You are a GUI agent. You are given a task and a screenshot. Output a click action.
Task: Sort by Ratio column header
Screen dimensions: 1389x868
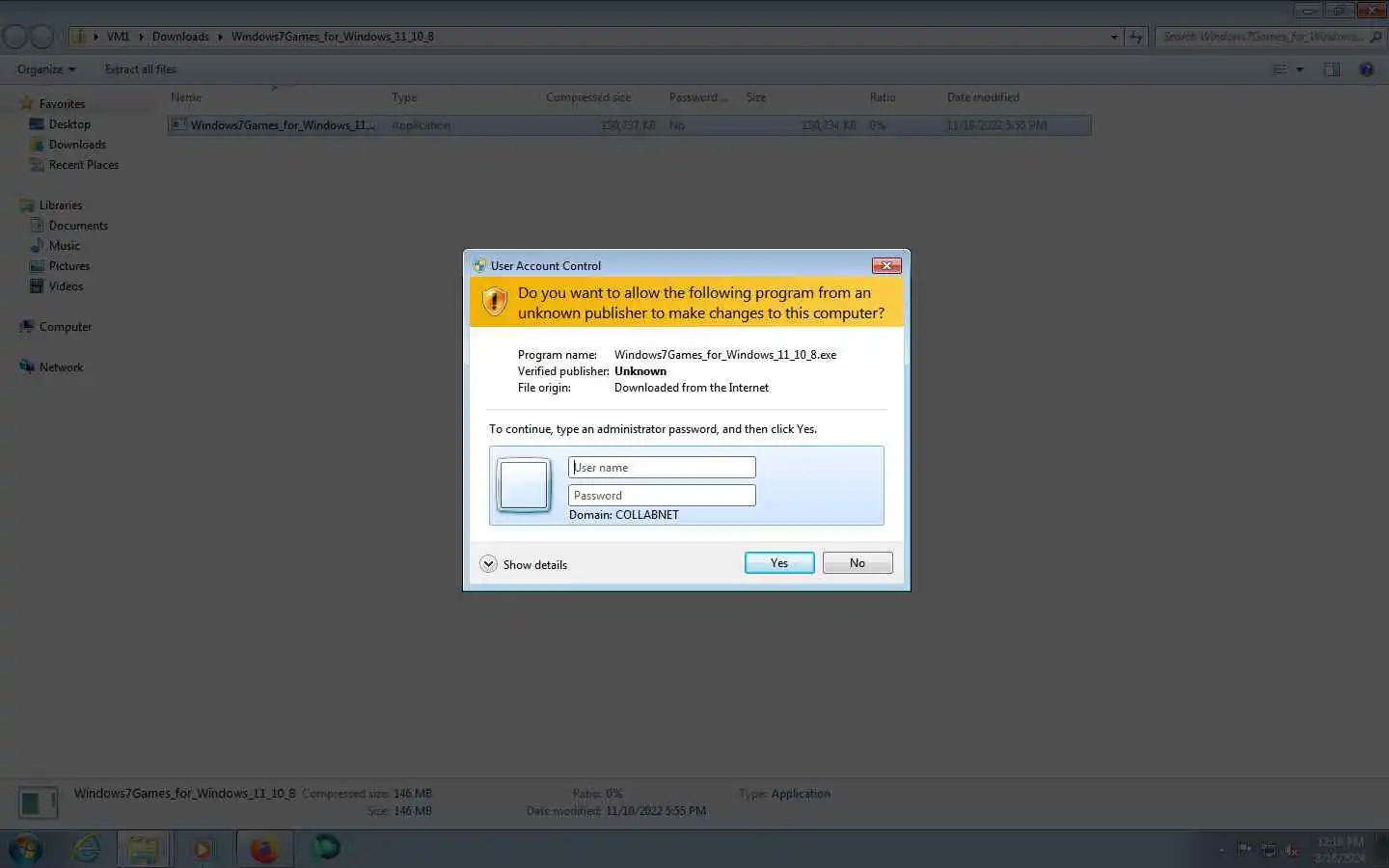[883, 97]
